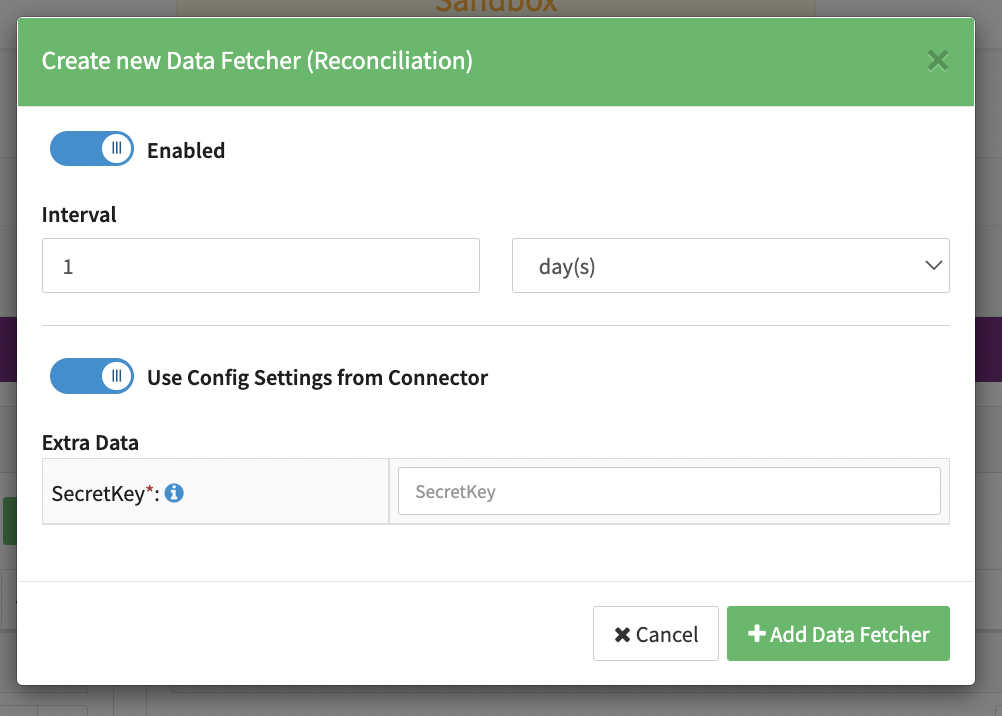Image resolution: width=1002 pixels, height=716 pixels.
Task: Click the grip handle on Use Config switch
Action: [x=117, y=377]
